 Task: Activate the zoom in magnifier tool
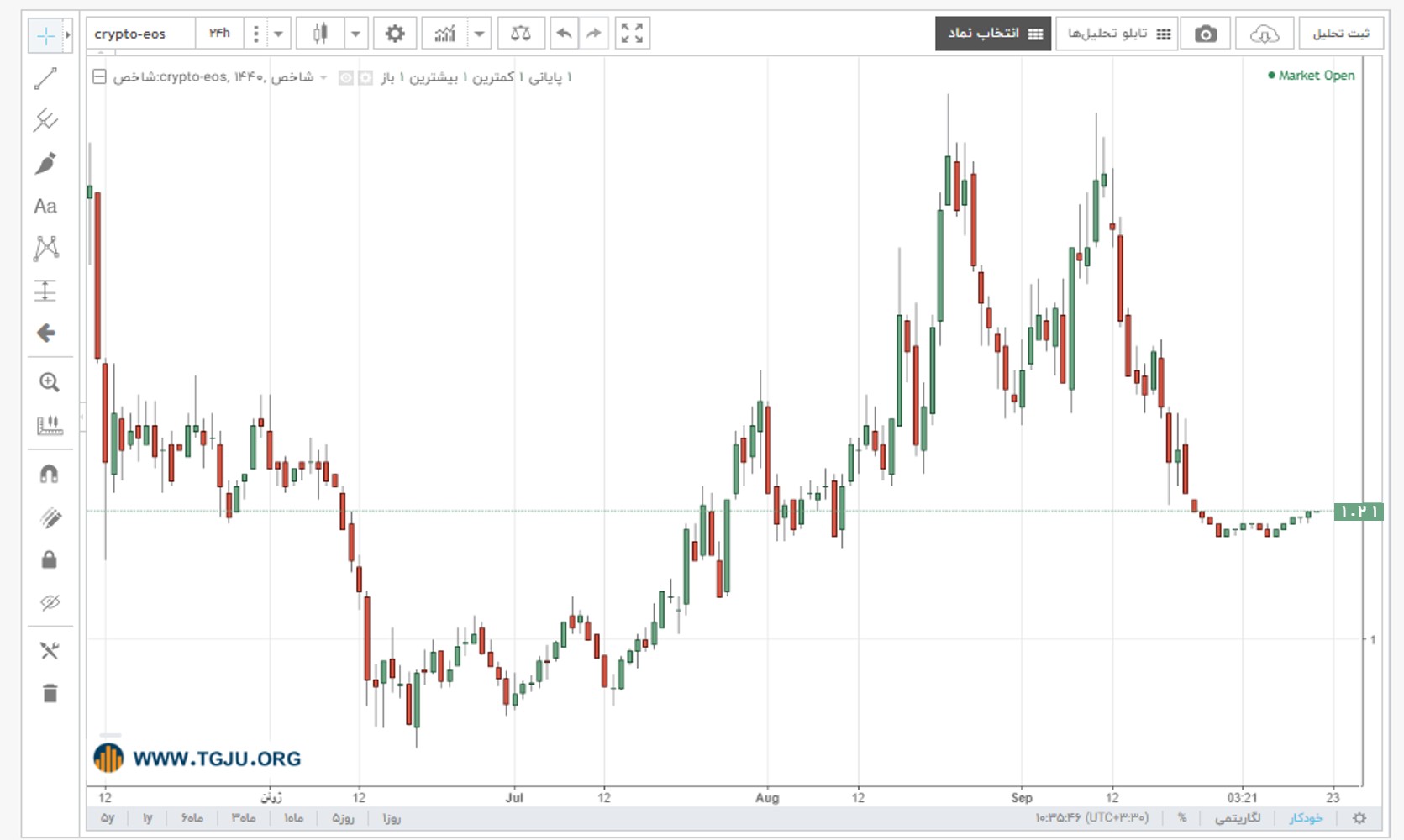(x=50, y=383)
